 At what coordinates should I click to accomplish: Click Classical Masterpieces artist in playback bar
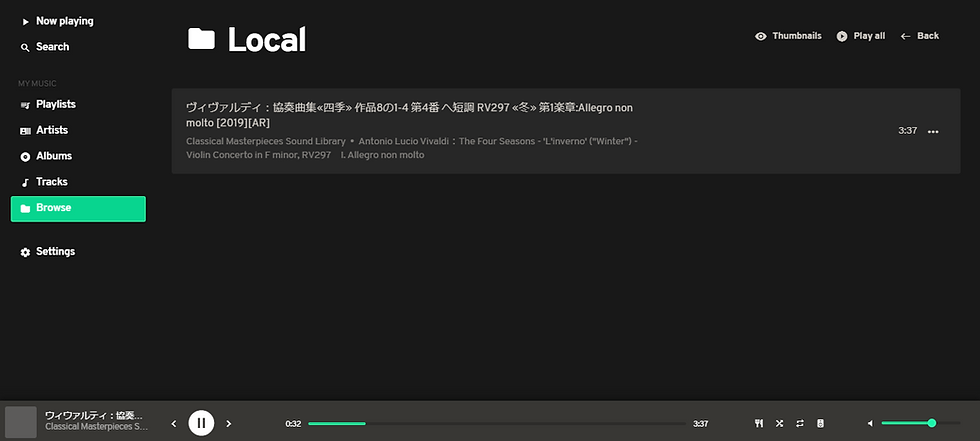[96, 427]
